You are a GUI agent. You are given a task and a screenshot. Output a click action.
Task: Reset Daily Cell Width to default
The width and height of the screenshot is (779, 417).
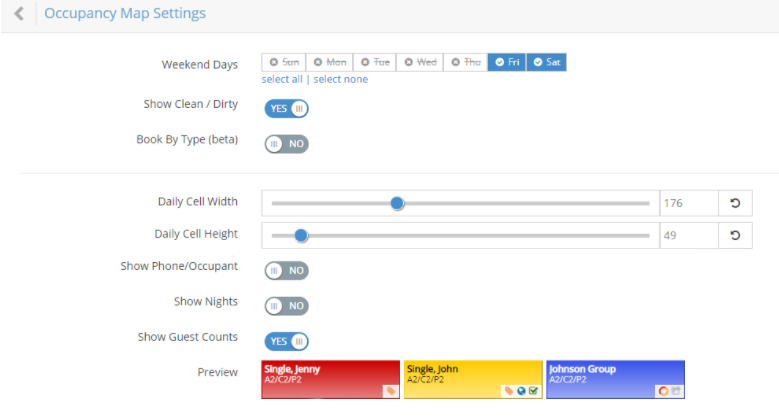click(x=735, y=203)
